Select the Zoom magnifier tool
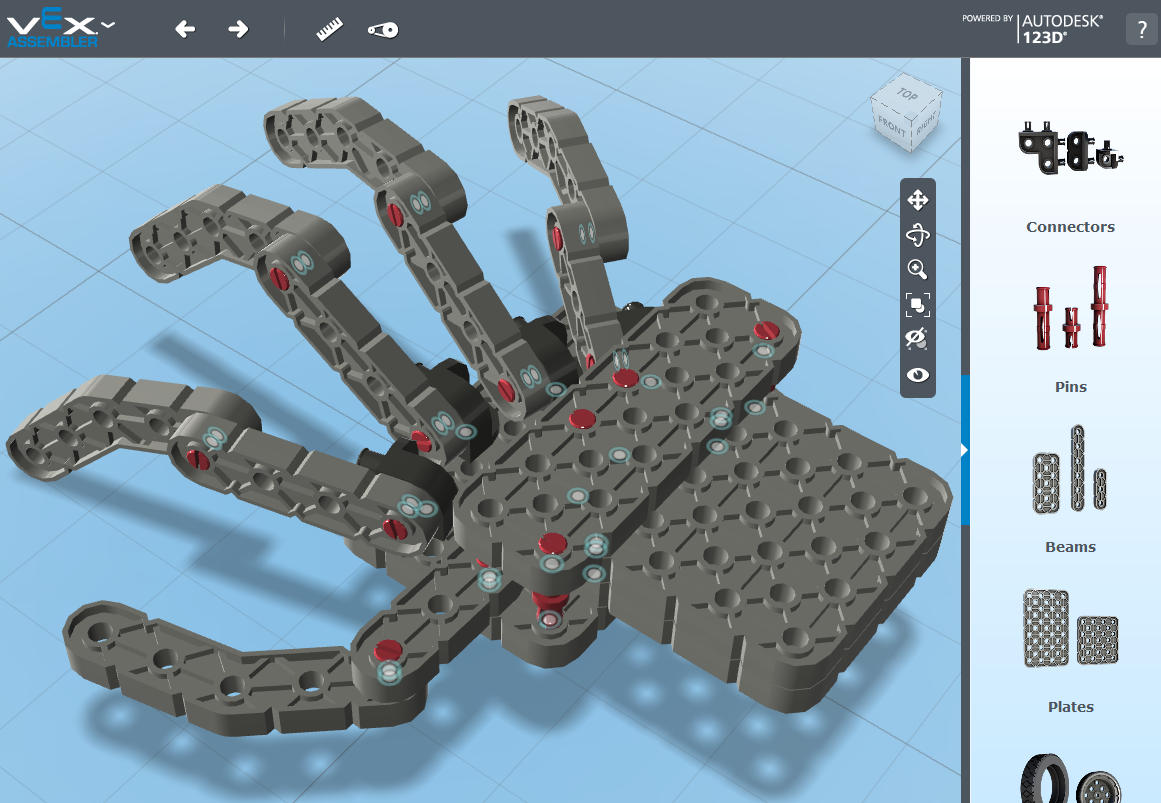This screenshot has height=803, width=1161. (917, 269)
